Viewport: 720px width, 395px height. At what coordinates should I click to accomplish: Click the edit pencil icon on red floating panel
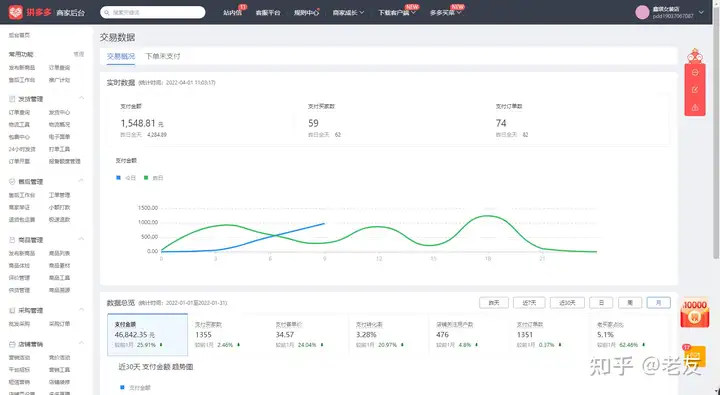click(695, 90)
